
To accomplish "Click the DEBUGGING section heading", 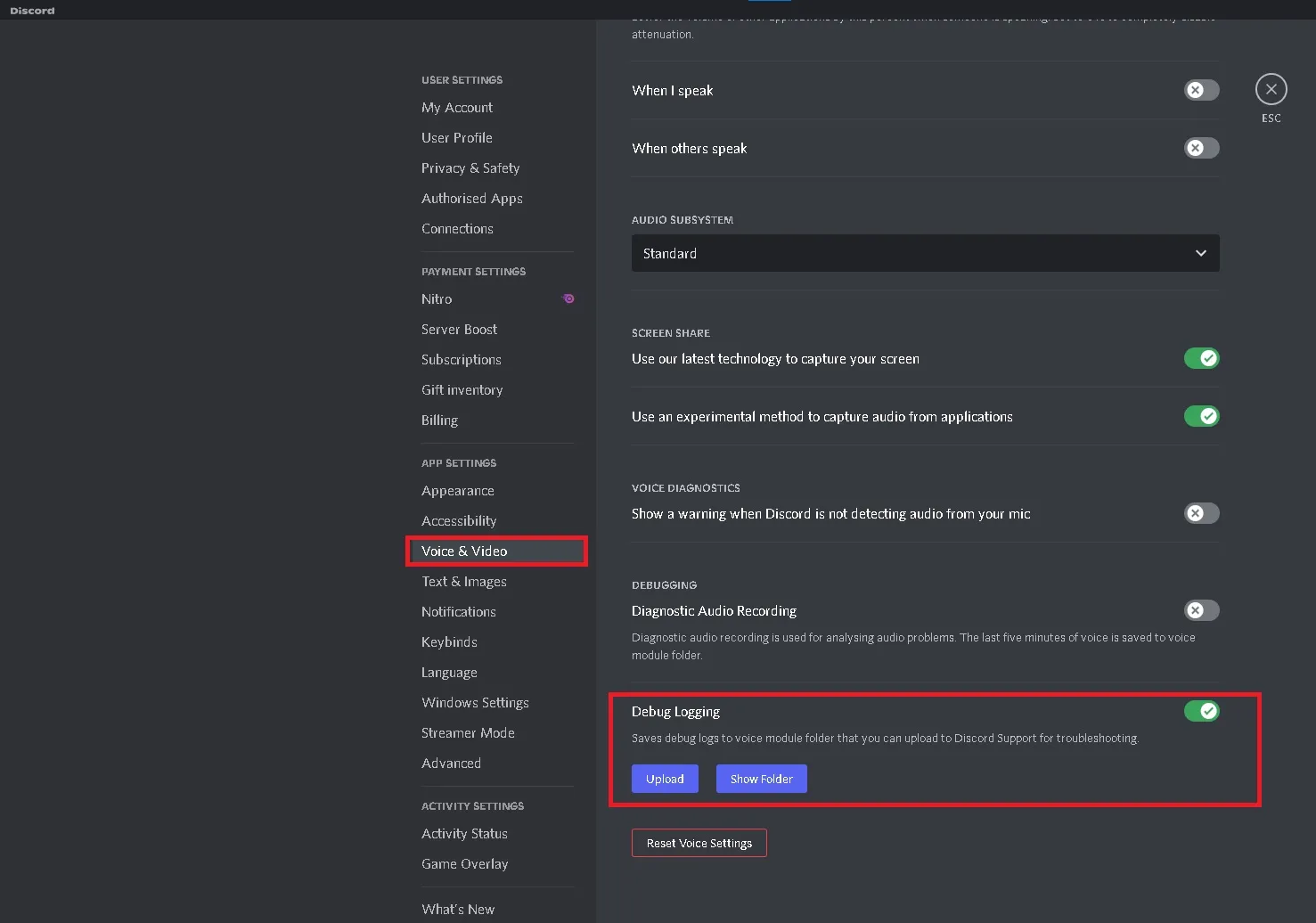I will coord(664,584).
